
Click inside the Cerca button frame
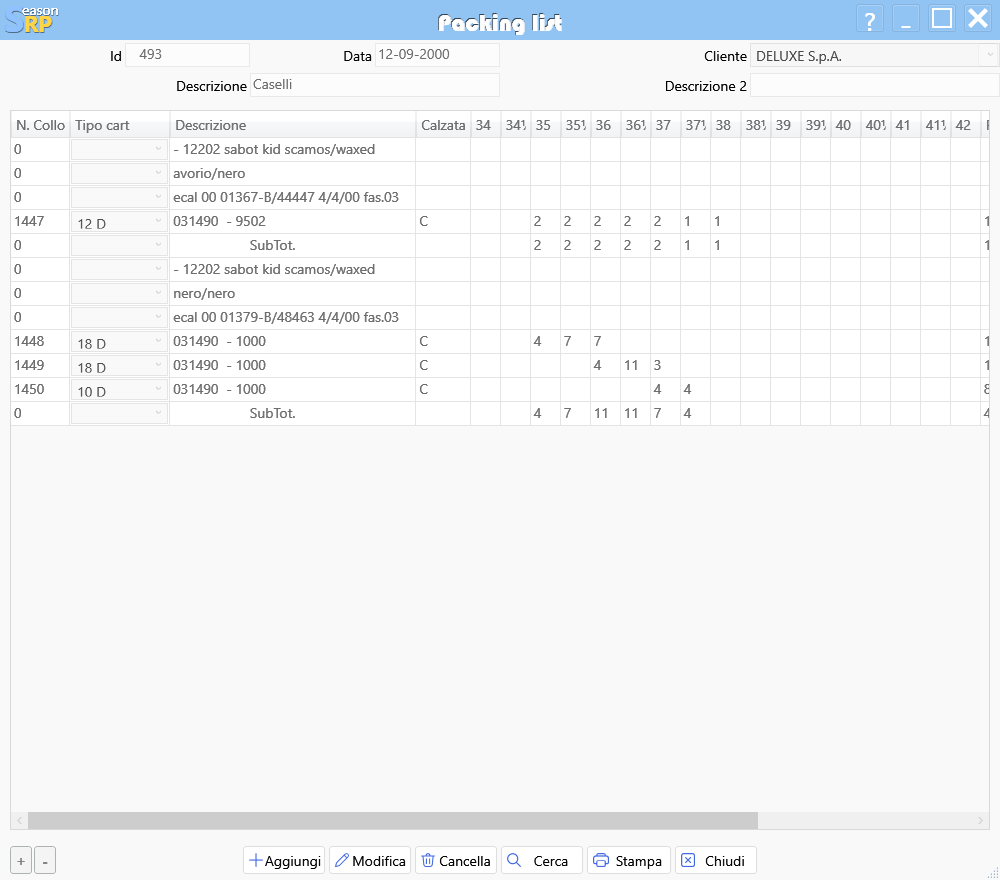(542, 860)
